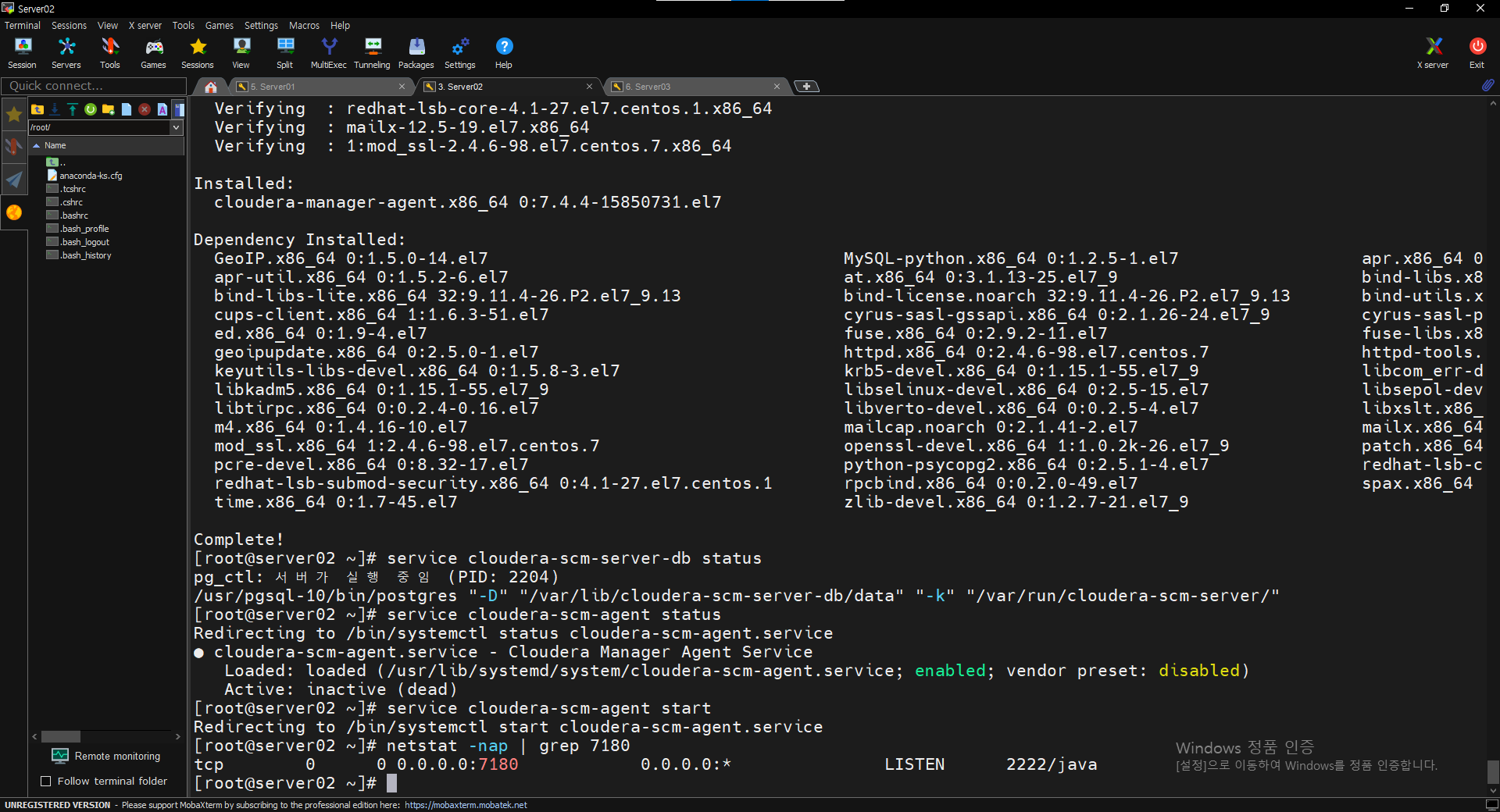Open the Terminal menu
The height and width of the screenshot is (812, 1500).
click(23, 25)
